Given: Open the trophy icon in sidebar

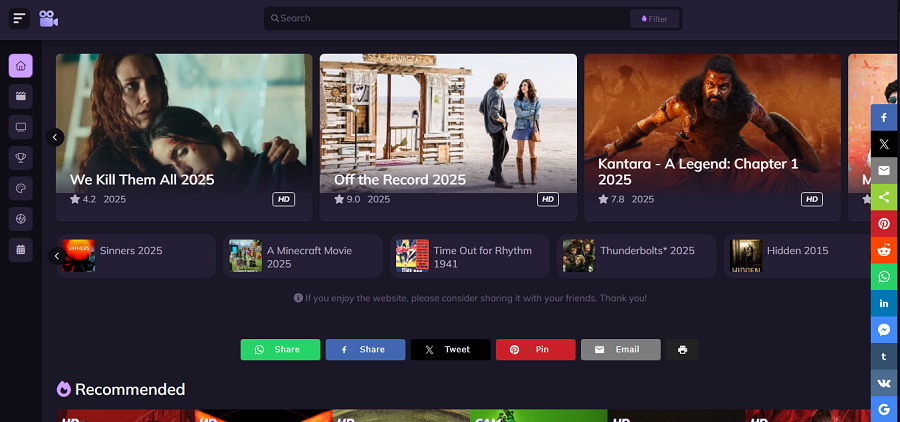Looking at the screenshot, I should tap(21, 157).
